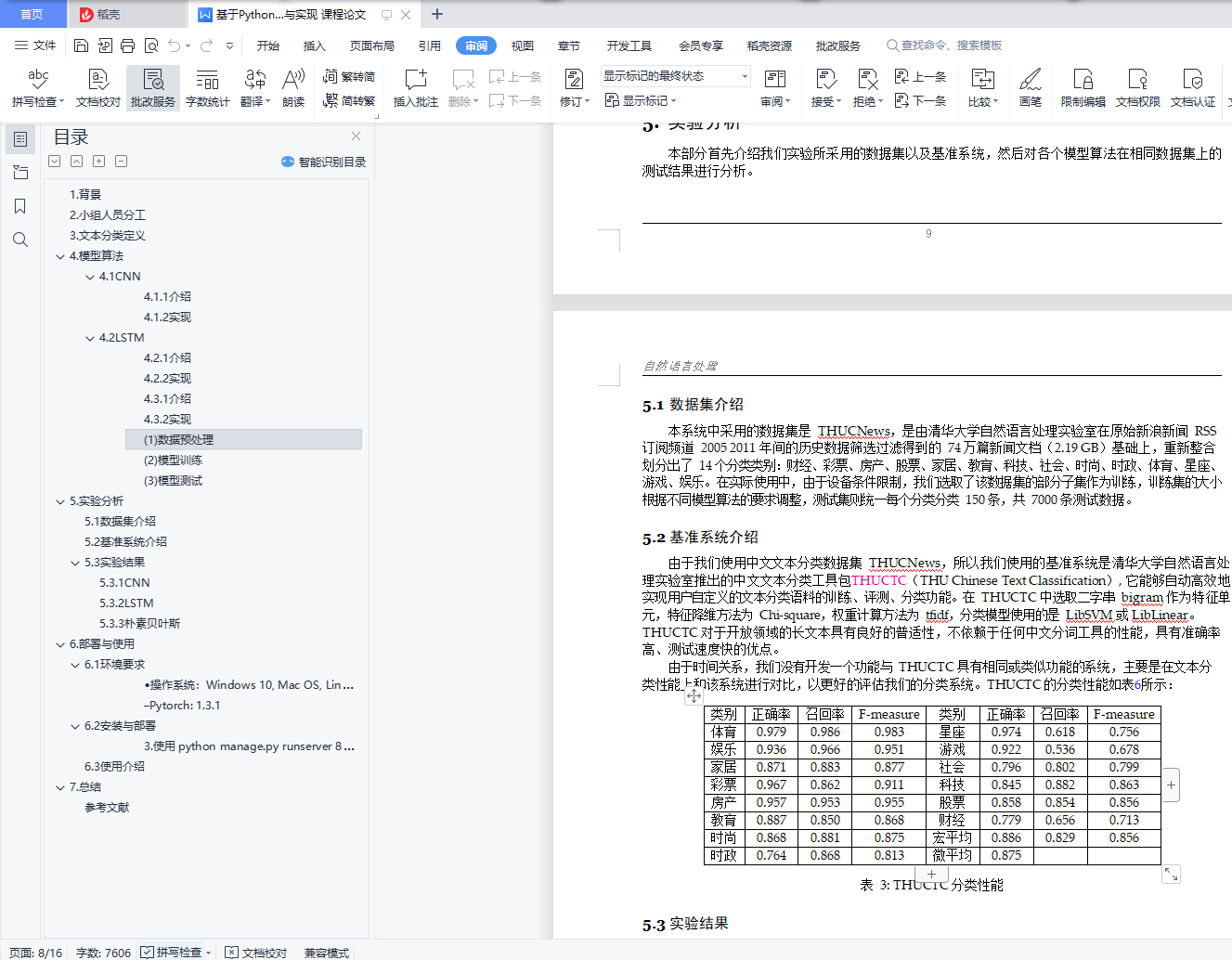This screenshot has height=960, width=1232.
Task: Click 智能识别目录 button
Action: coord(323,162)
